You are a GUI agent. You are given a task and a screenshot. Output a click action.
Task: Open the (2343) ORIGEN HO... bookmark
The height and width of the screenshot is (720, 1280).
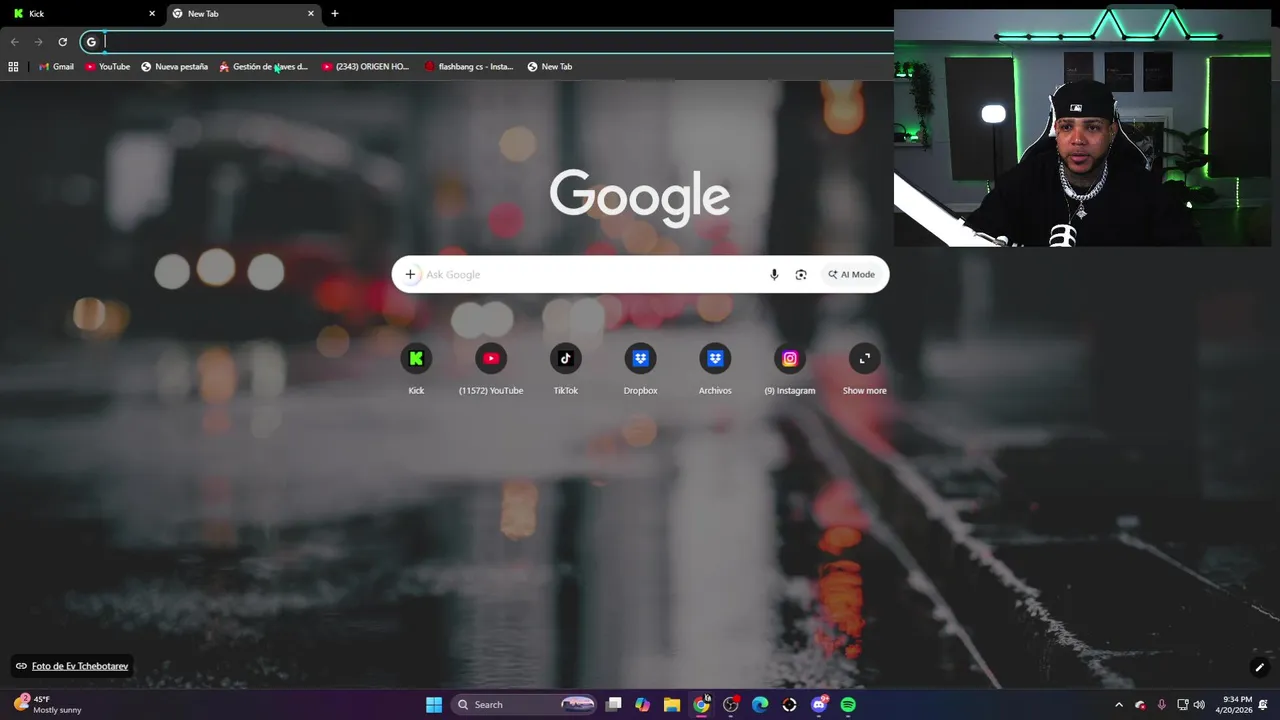(x=365, y=67)
